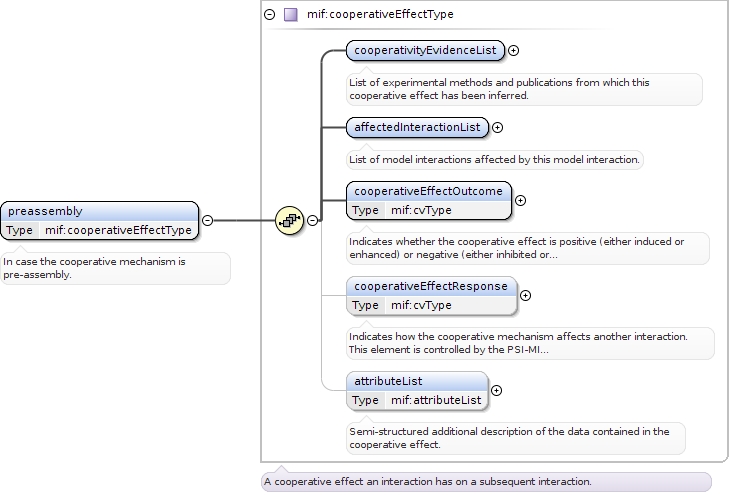
Task: Expand the affectedInteractionList element
Action: click(x=498, y=127)
